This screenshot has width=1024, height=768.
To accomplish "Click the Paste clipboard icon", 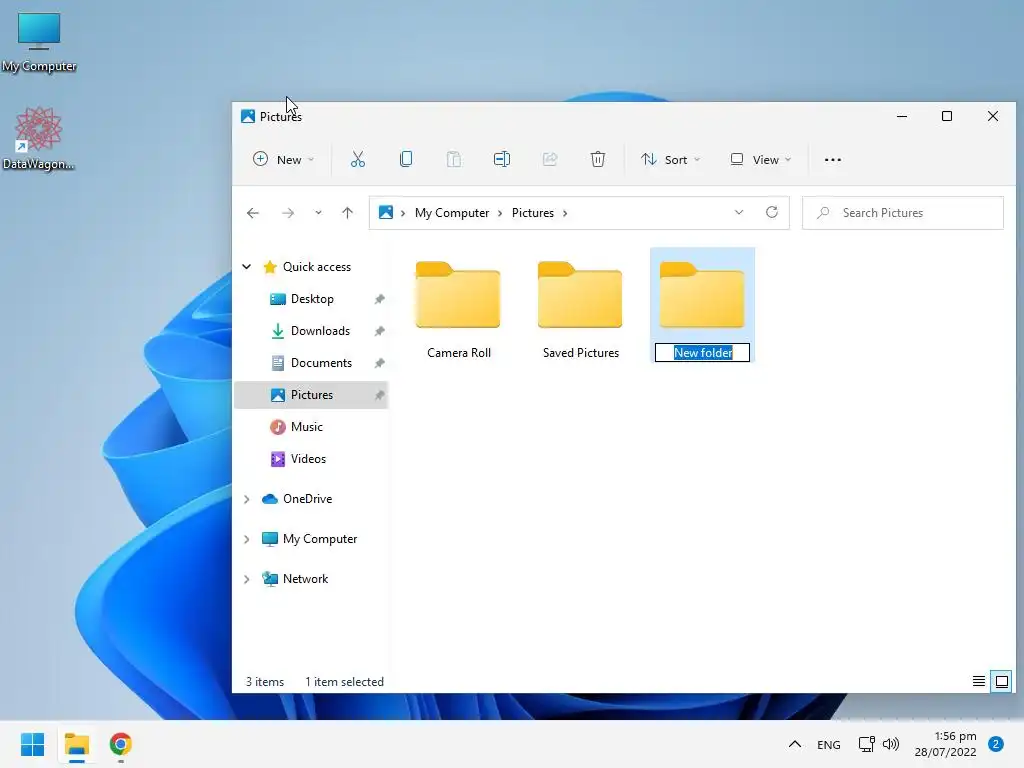I will click(x=454, y=159).
